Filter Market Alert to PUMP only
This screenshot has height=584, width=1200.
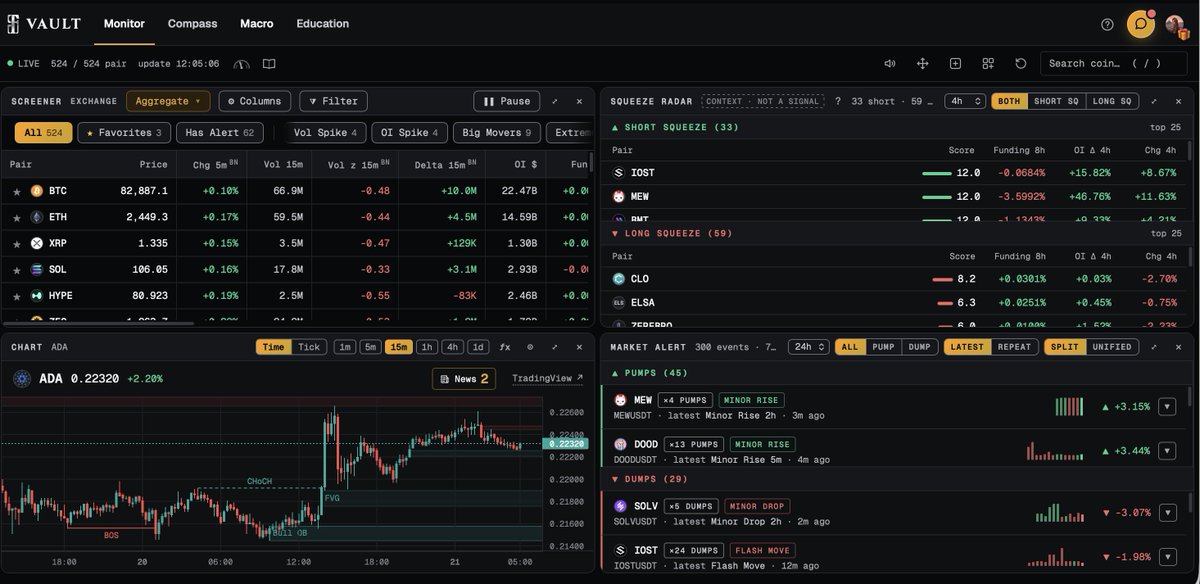tap(883, 347)
